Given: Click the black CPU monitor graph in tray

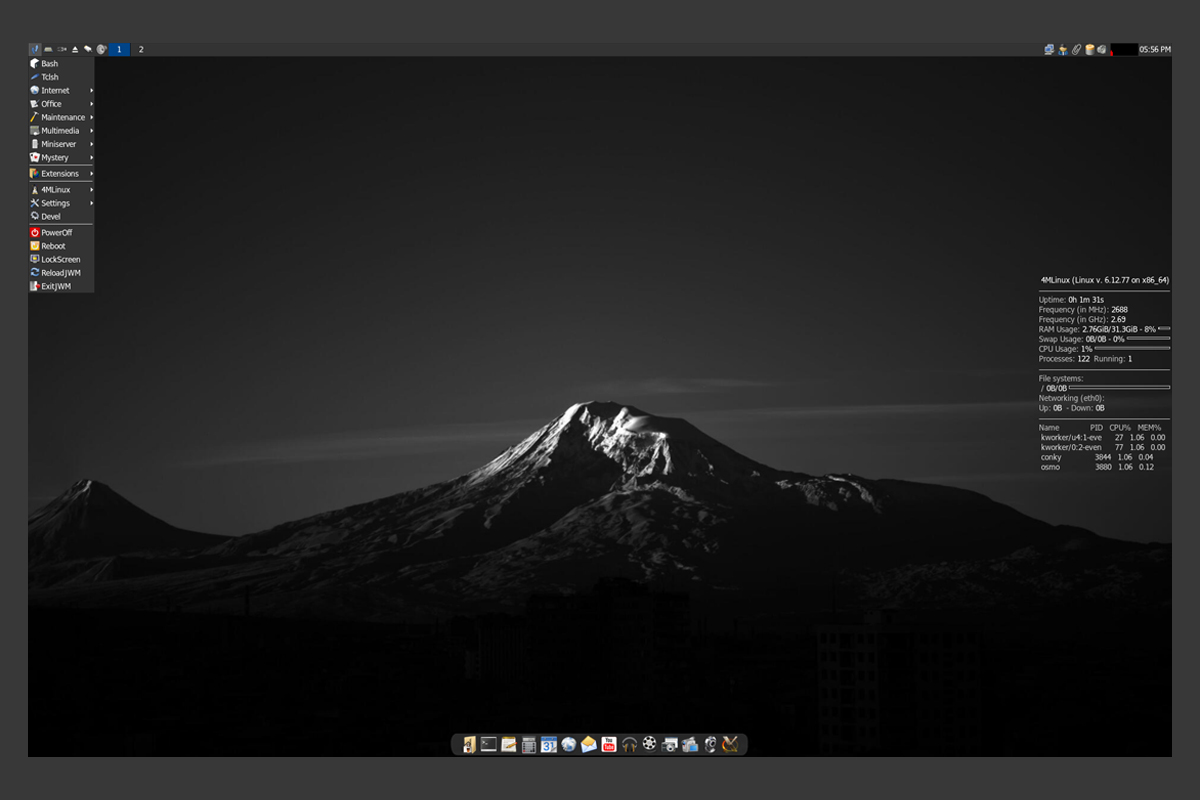Looking at the screenshot, I should [x=1124, y=49].
